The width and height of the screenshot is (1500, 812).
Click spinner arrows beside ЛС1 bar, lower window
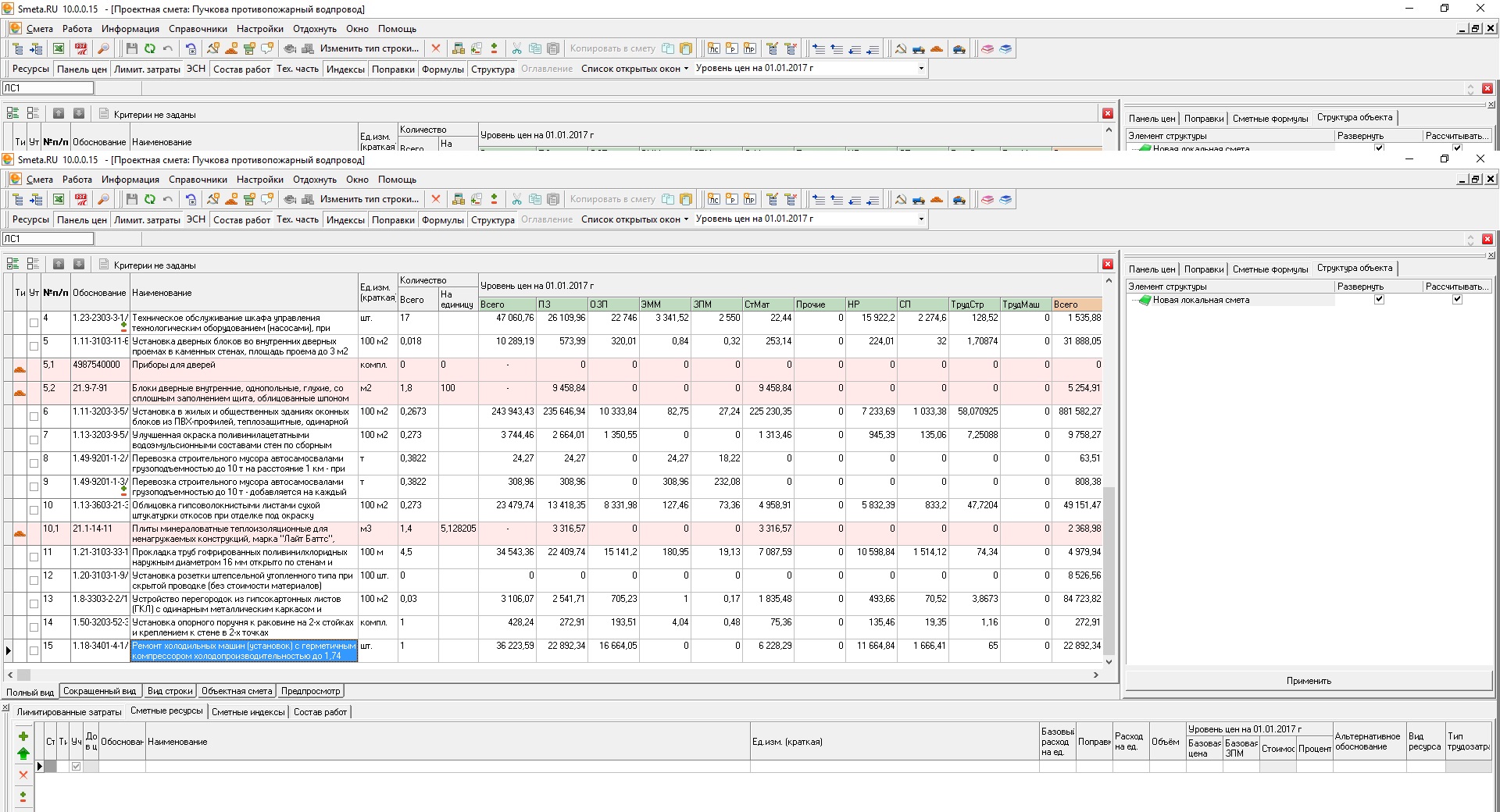(x=1470, y=239)
